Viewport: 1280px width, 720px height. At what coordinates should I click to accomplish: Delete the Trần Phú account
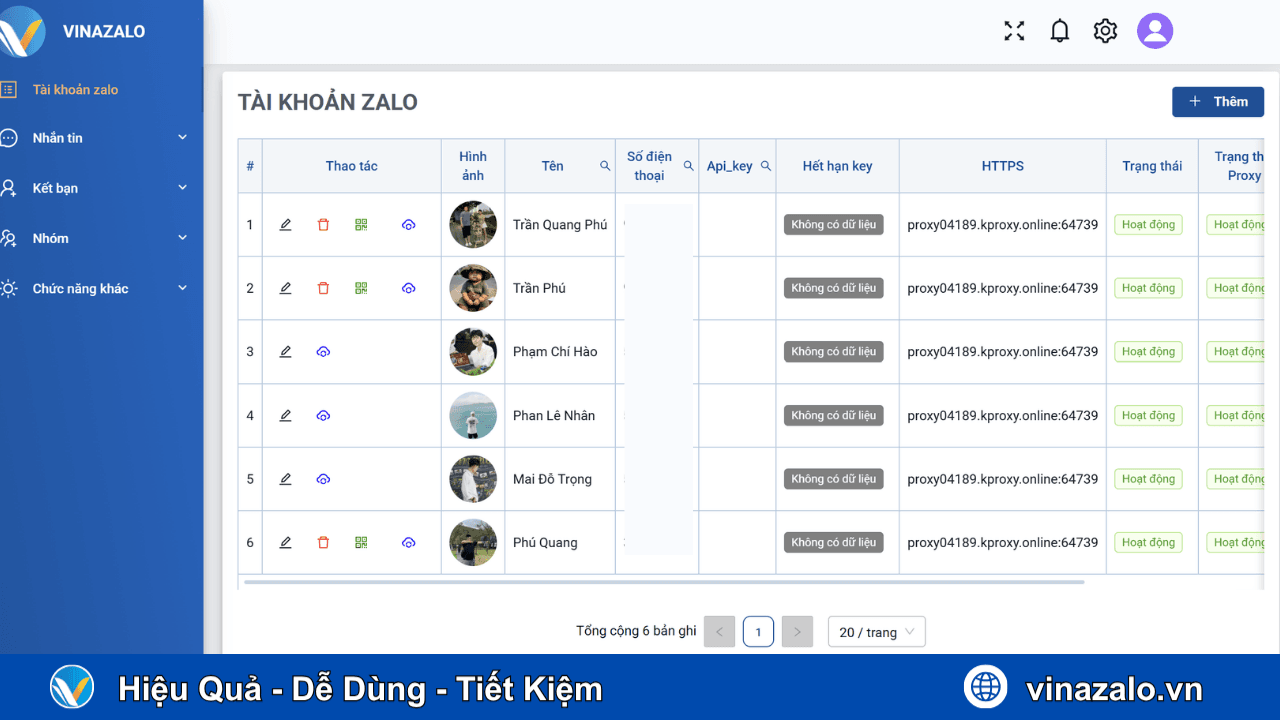323,288
